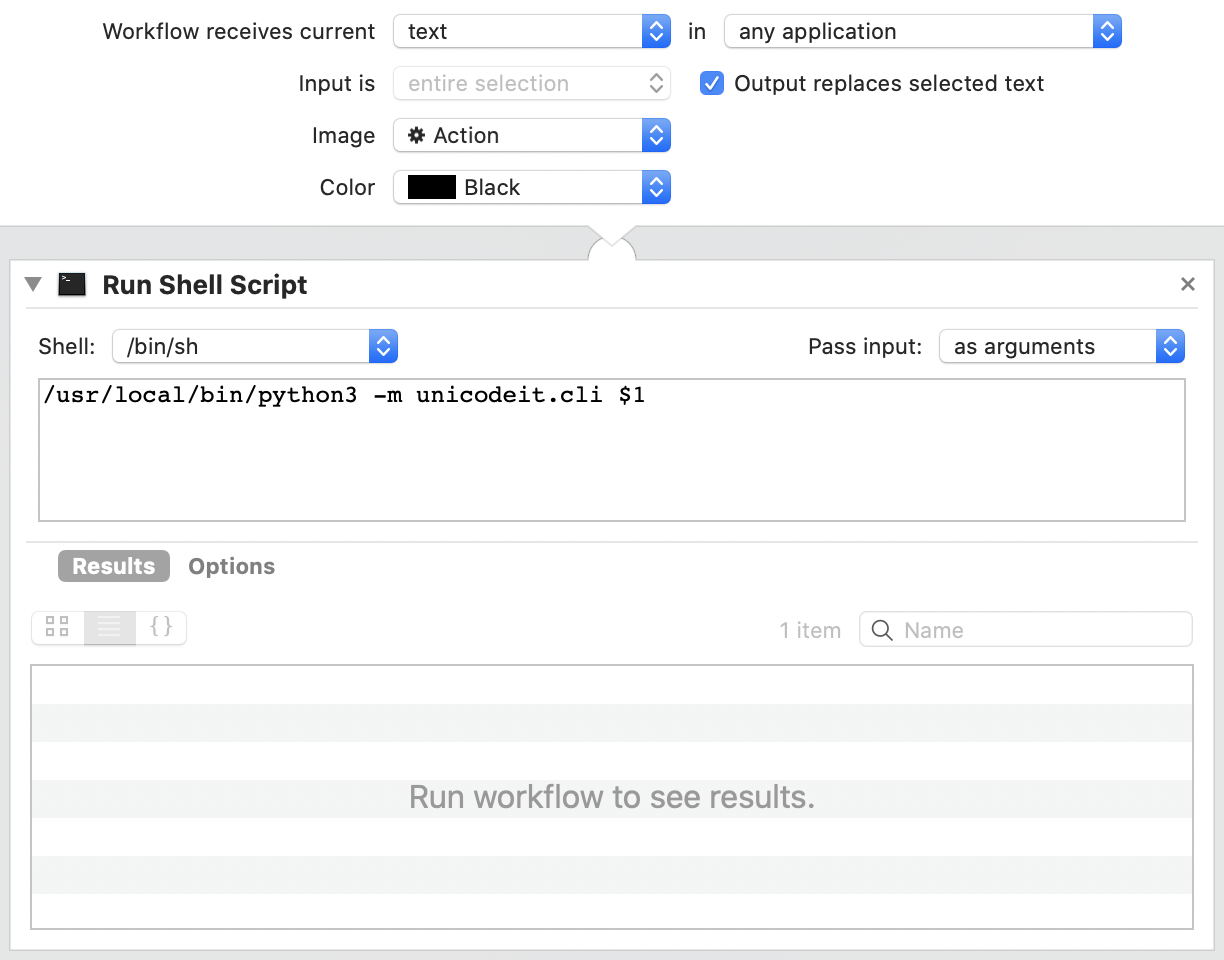Click the '1 item' count label
The image size is (1224, 960).
click(810, 630)
